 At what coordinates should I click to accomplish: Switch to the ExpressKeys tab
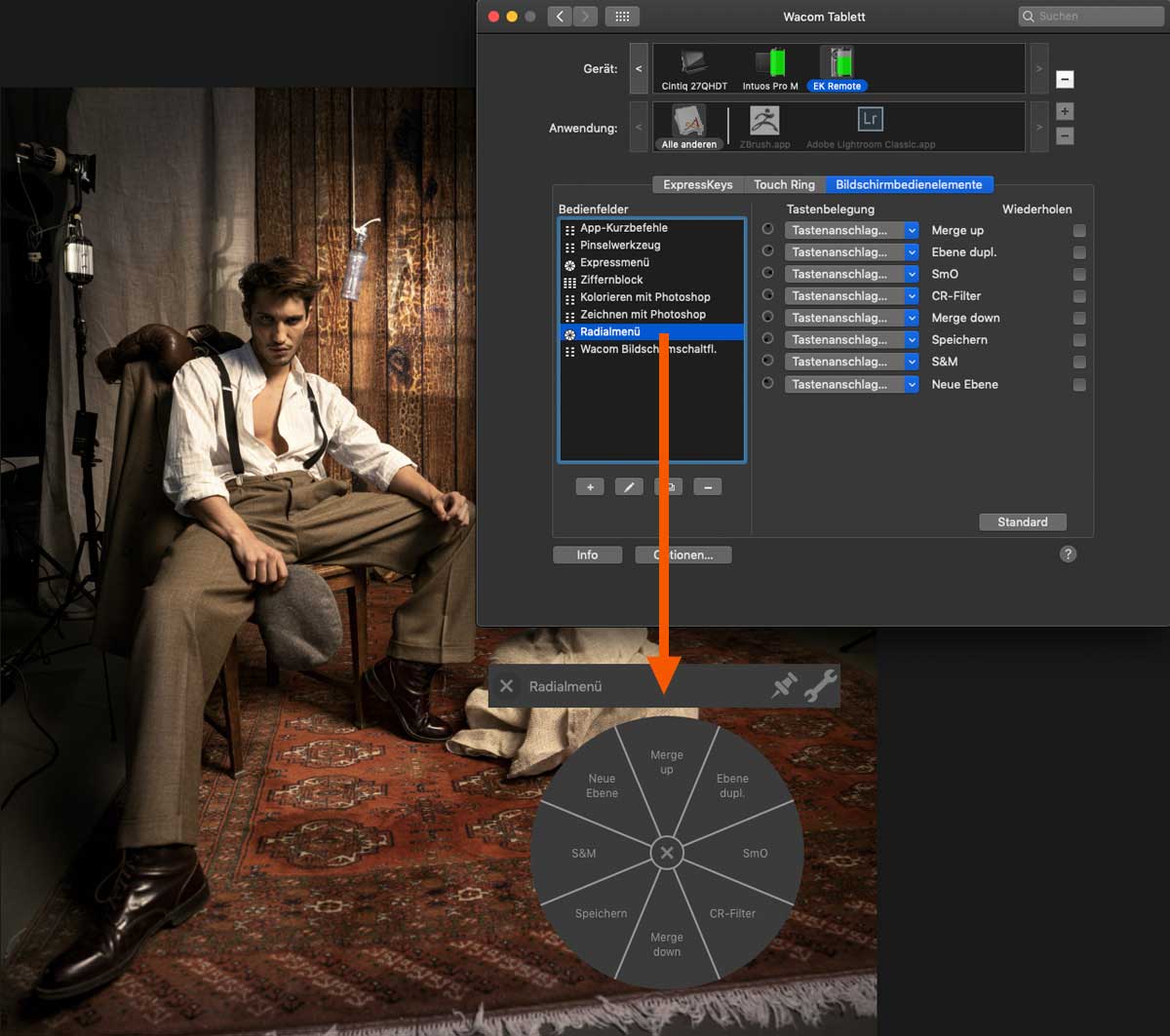[x=697, y=184]
